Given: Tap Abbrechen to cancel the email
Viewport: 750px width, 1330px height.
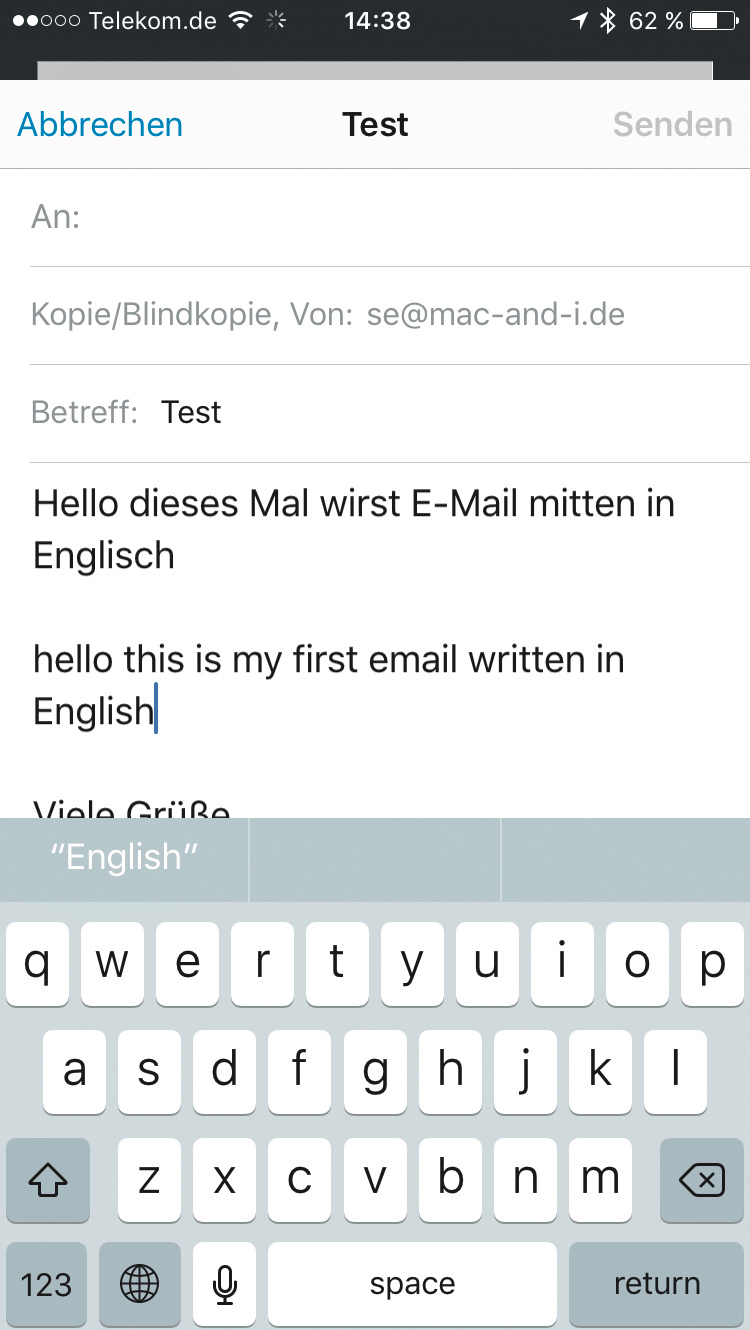Looking at the screenshot, I should (x=100, y=125).
